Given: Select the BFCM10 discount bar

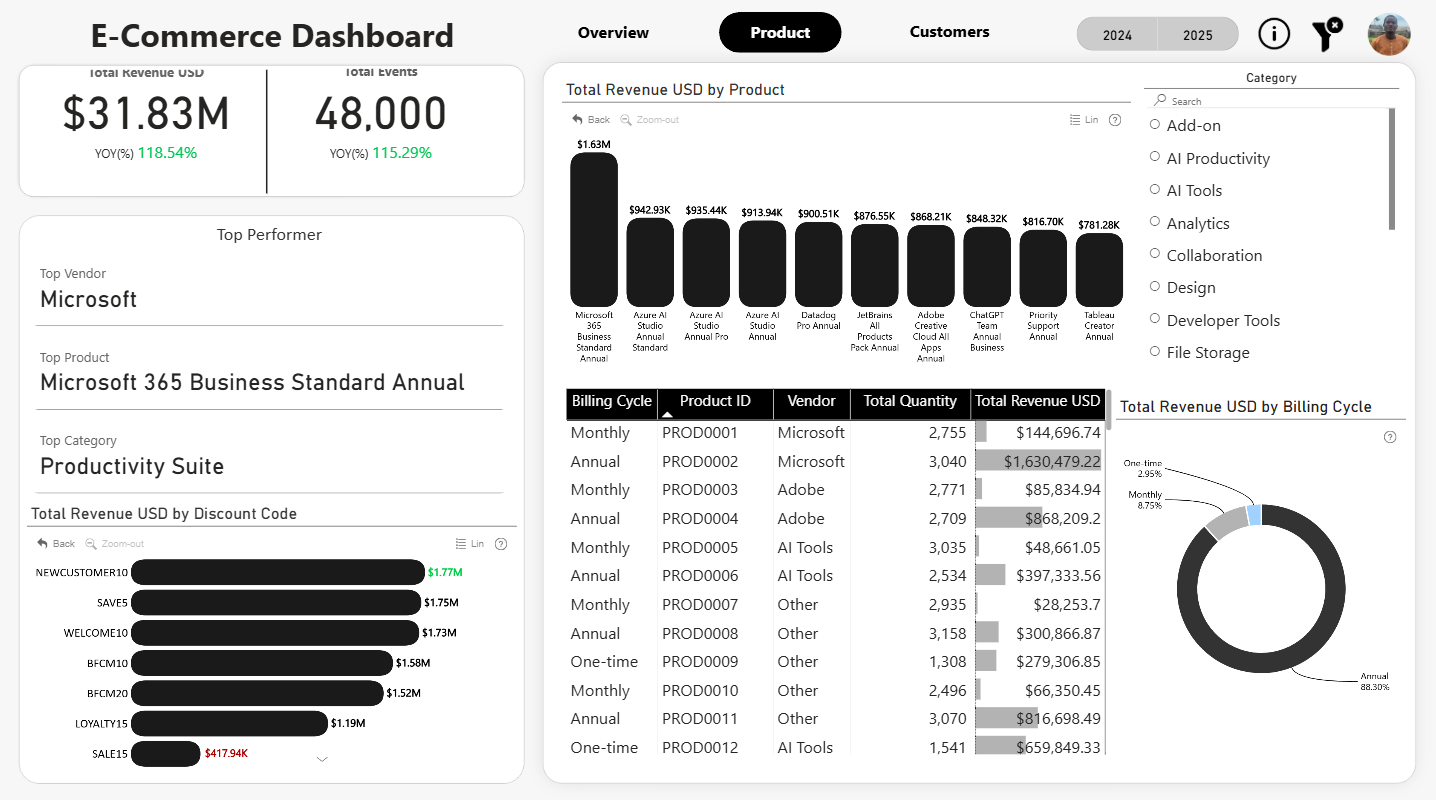Looking at the screenshot, I should [x=262, y=663].
